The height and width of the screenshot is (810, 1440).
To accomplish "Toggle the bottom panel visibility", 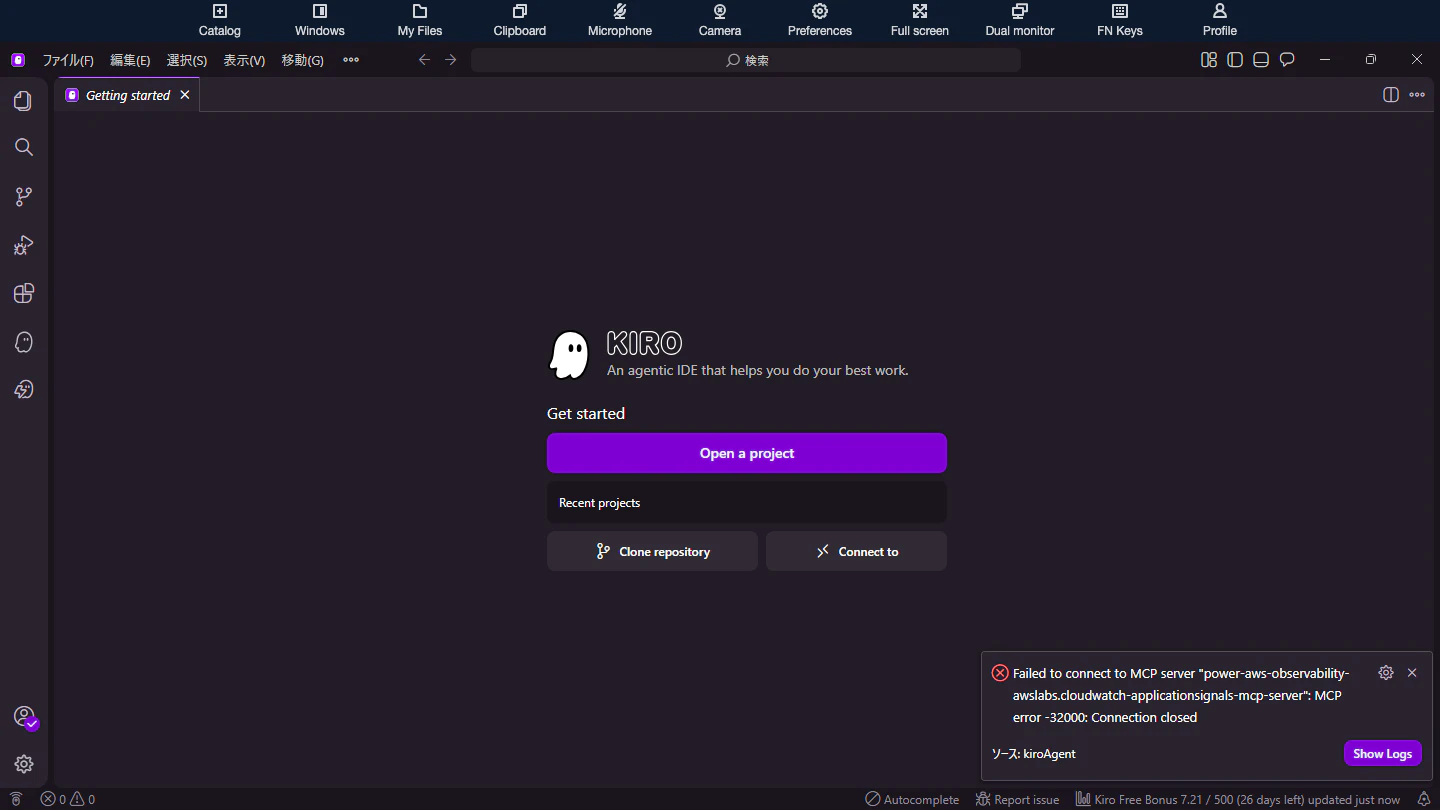I will (x=1261, y=60).
